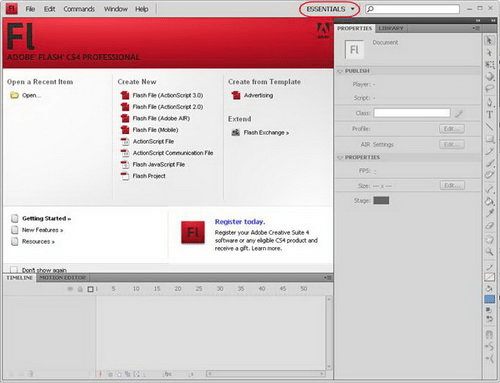The width and height of the screenshot is (500, 383).
Task: Click the pencil icon beside Class field
Action: point(459,114)
